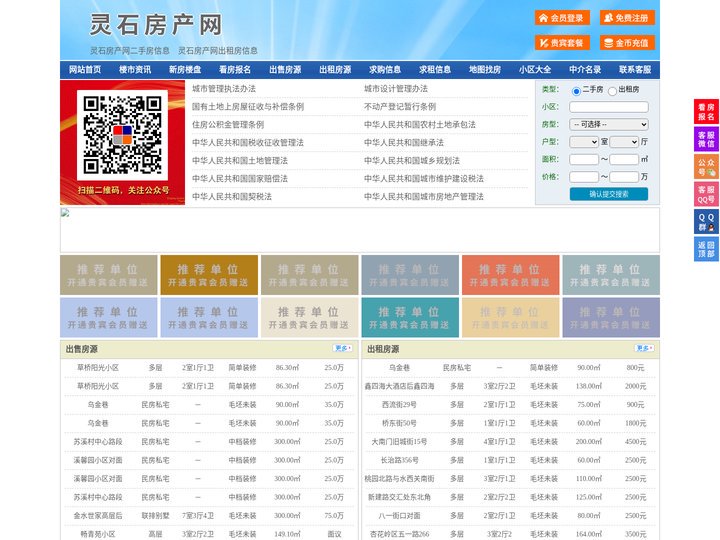Open 中华人民共和国继承法 link

(x=404, y=142)
